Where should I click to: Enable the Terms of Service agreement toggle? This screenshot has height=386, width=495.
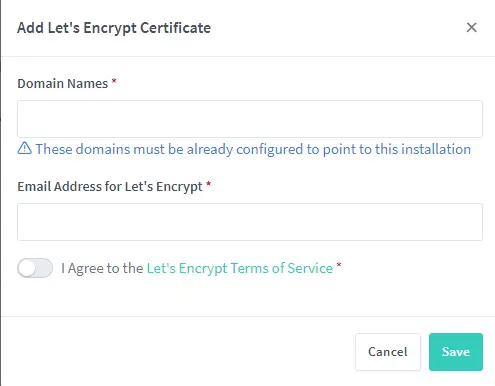coord(35,268)
